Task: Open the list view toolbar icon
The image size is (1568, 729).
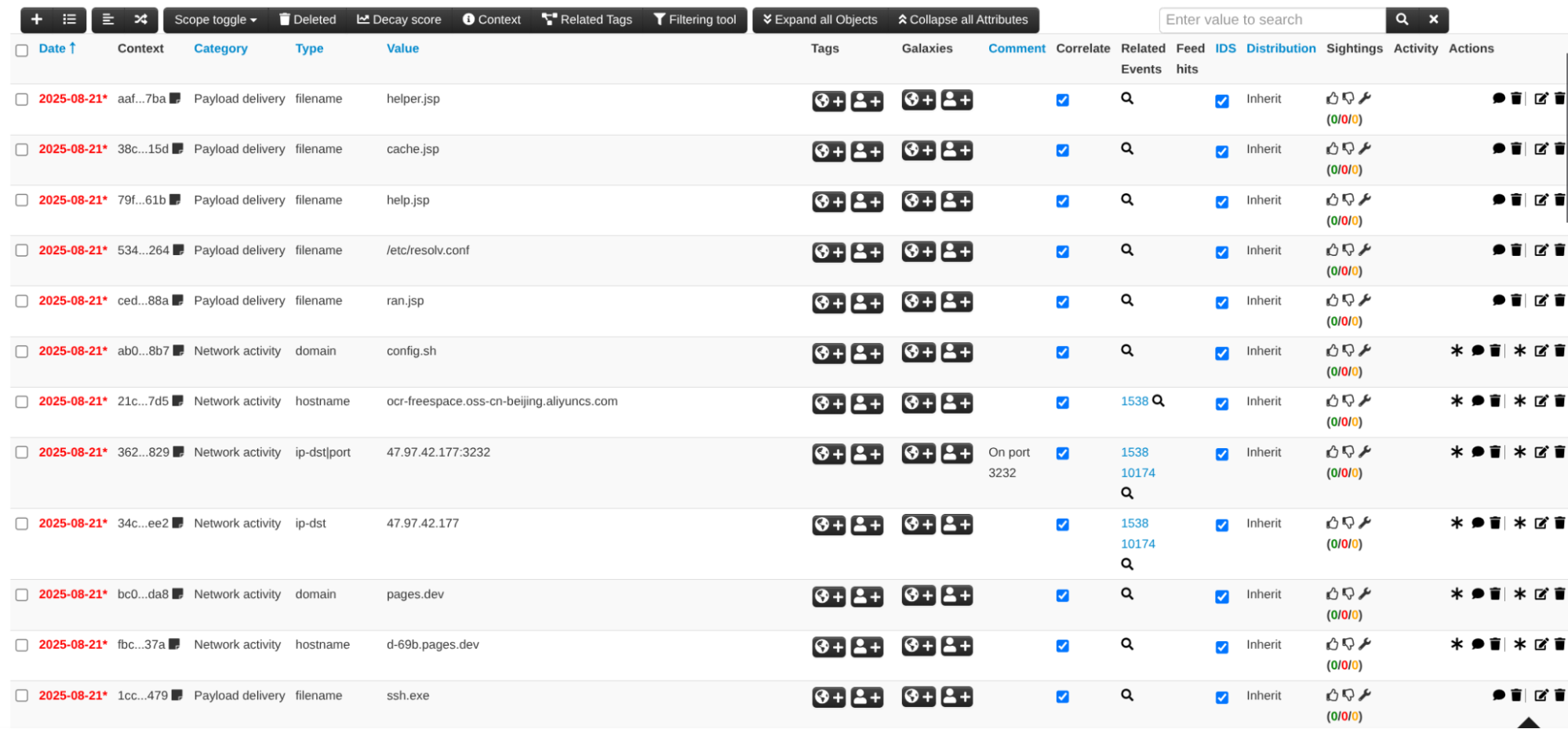Action: tap(70, 20)
